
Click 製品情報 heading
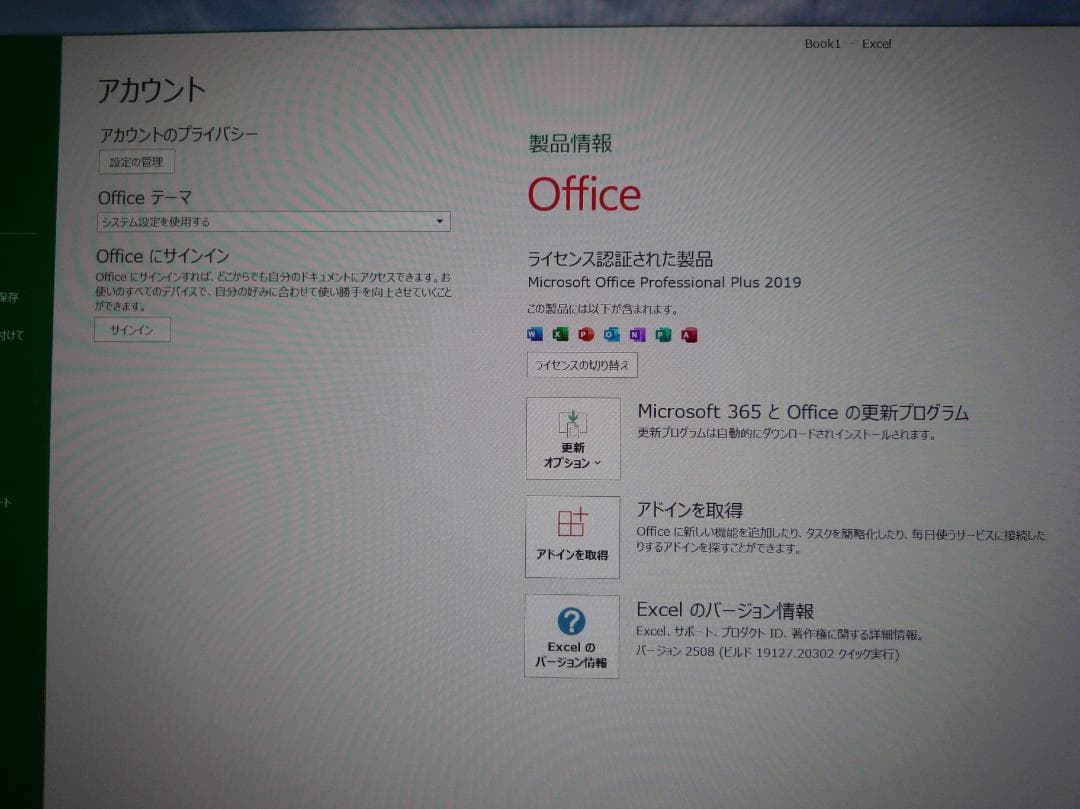click(570, 143)
